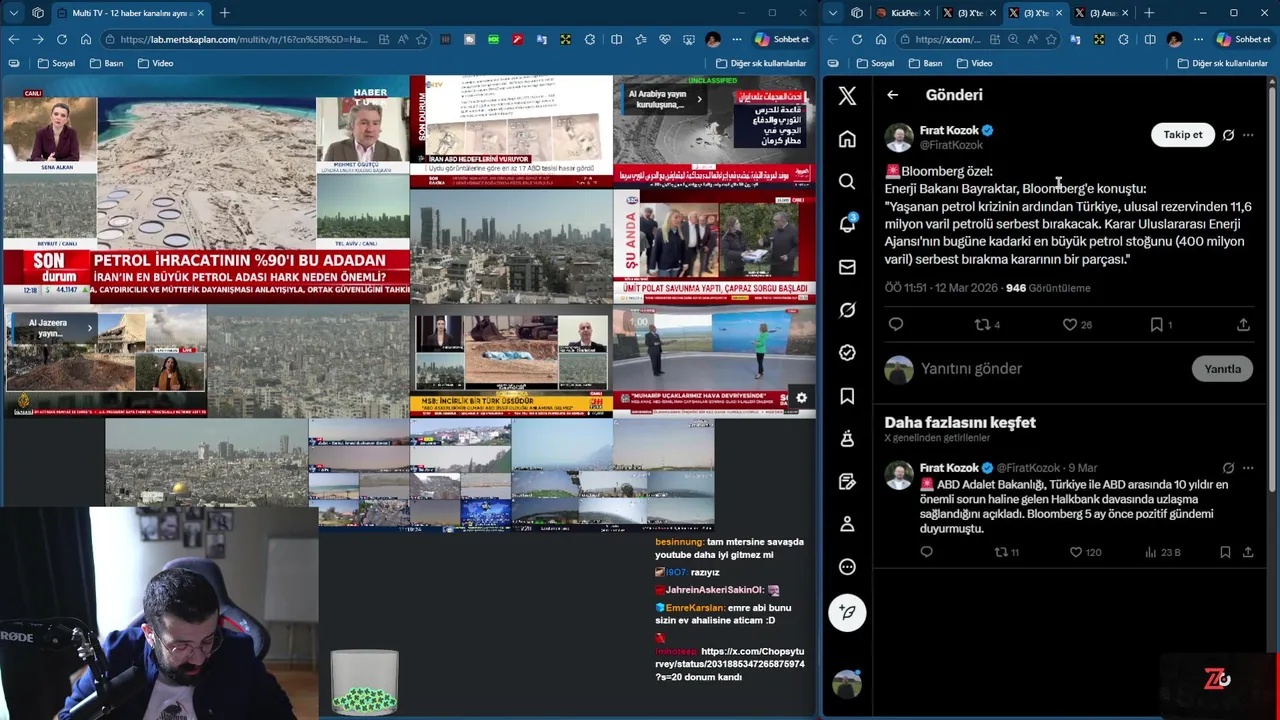Expand the Al Arabiya yayın chevron

coord(699,99)
